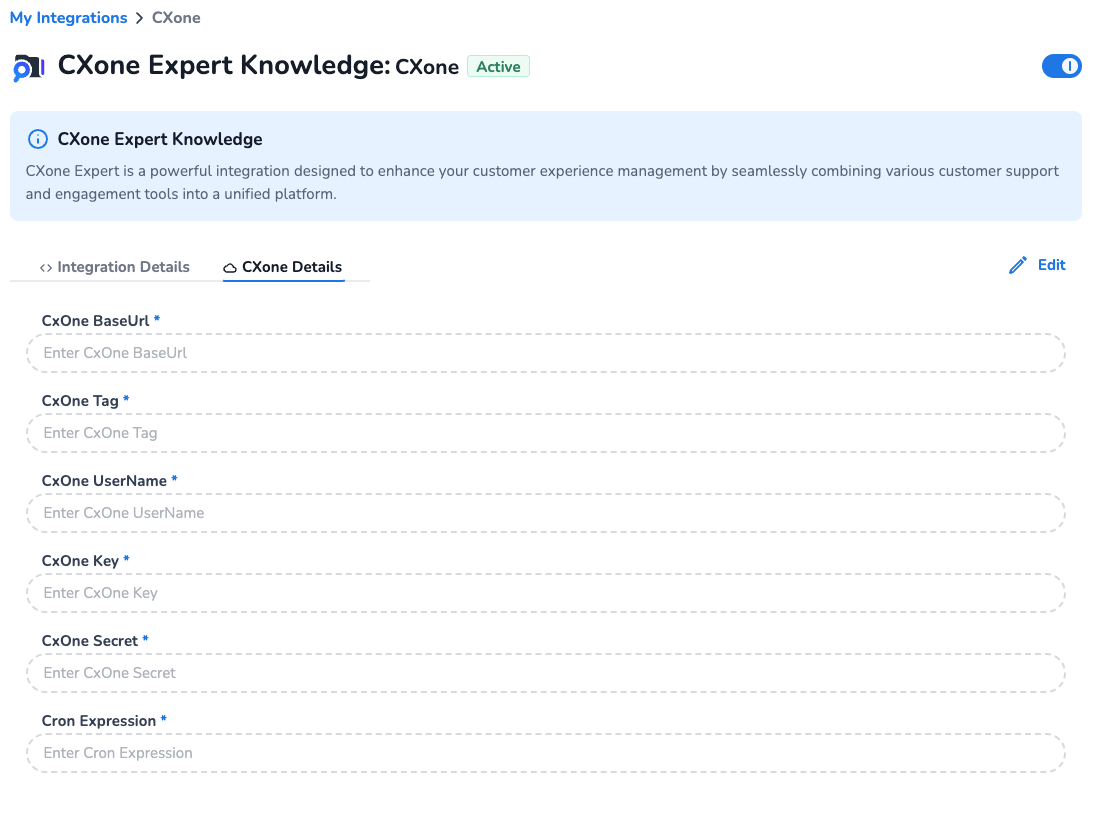Focus the CxOne Tag input field
Viewport: 1098px width, 821px height.
(x=546, y=433)
